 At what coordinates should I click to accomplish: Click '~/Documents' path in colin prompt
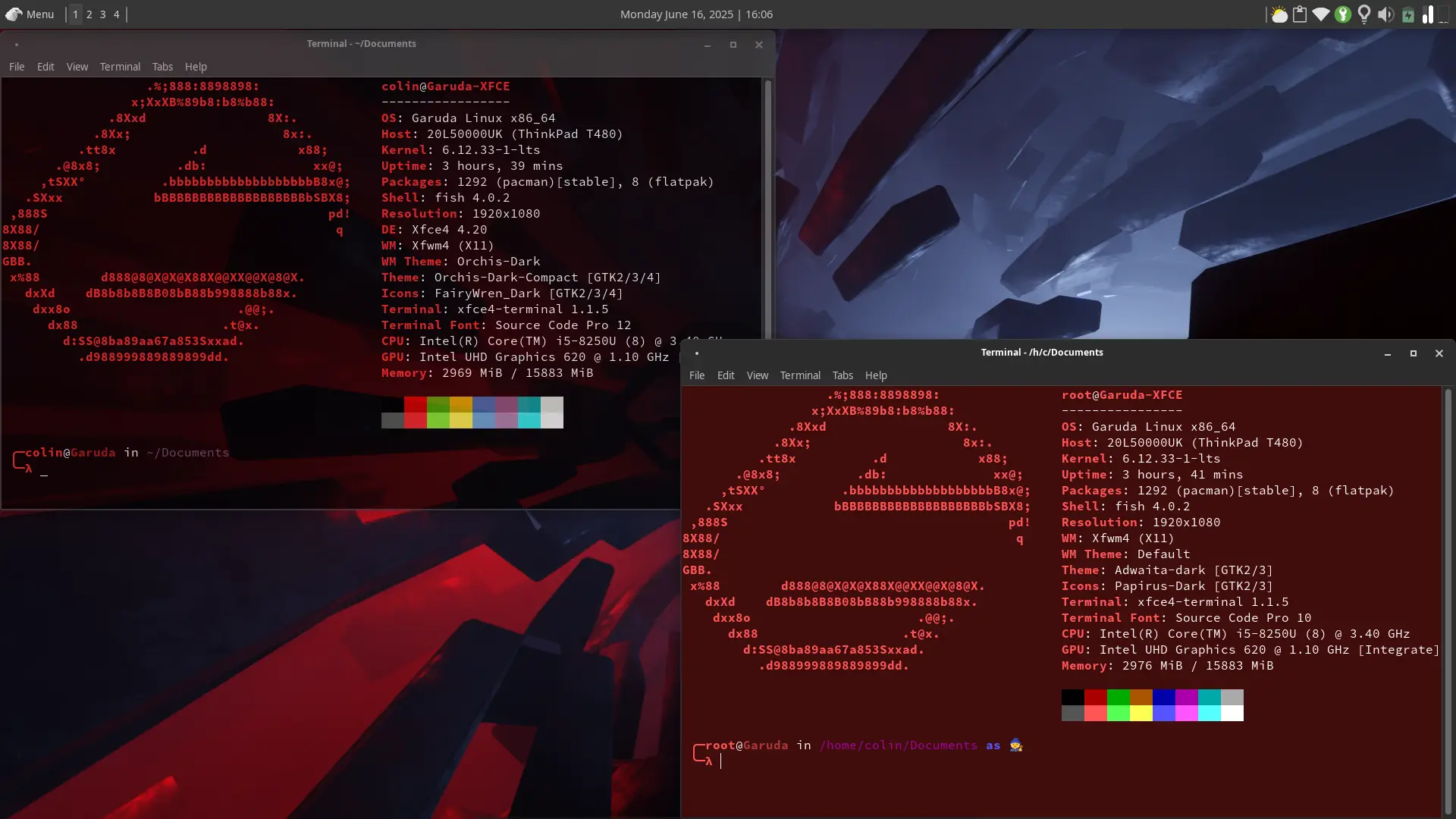tap(187, 453)
